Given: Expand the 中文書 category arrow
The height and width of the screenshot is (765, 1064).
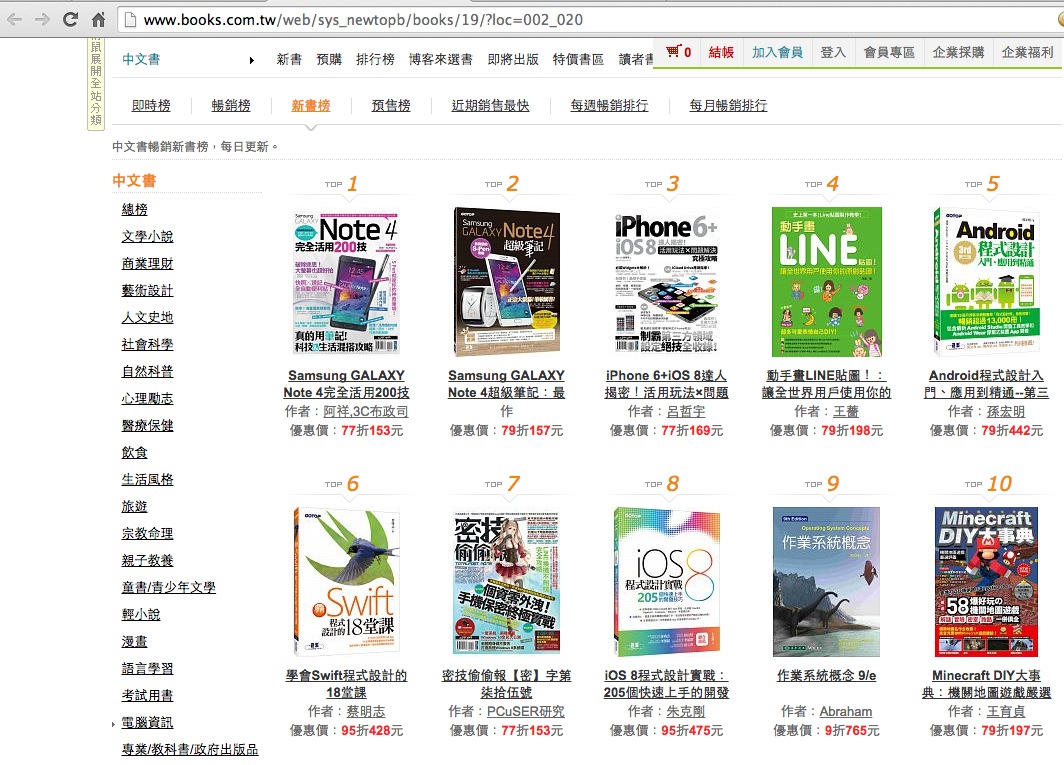Looking at the screenshot, I should [x=252, y=60].
